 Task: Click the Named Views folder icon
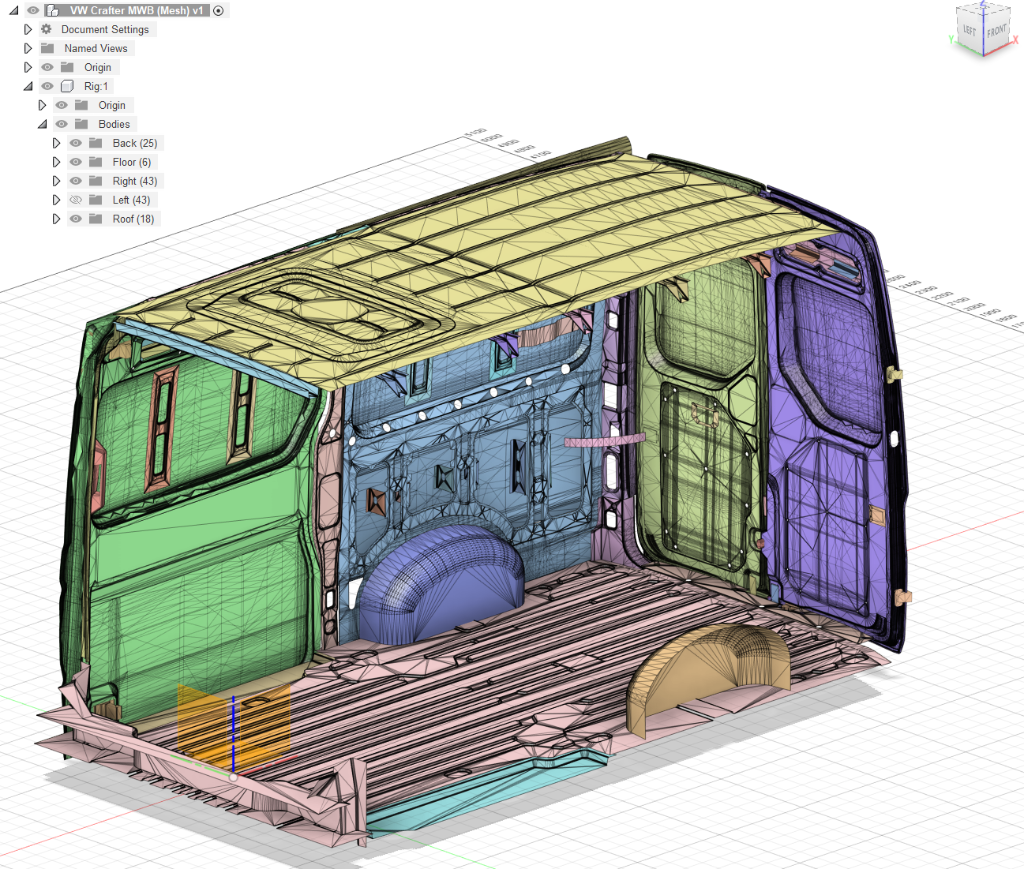pyautogui.click(x=47, y=48)
